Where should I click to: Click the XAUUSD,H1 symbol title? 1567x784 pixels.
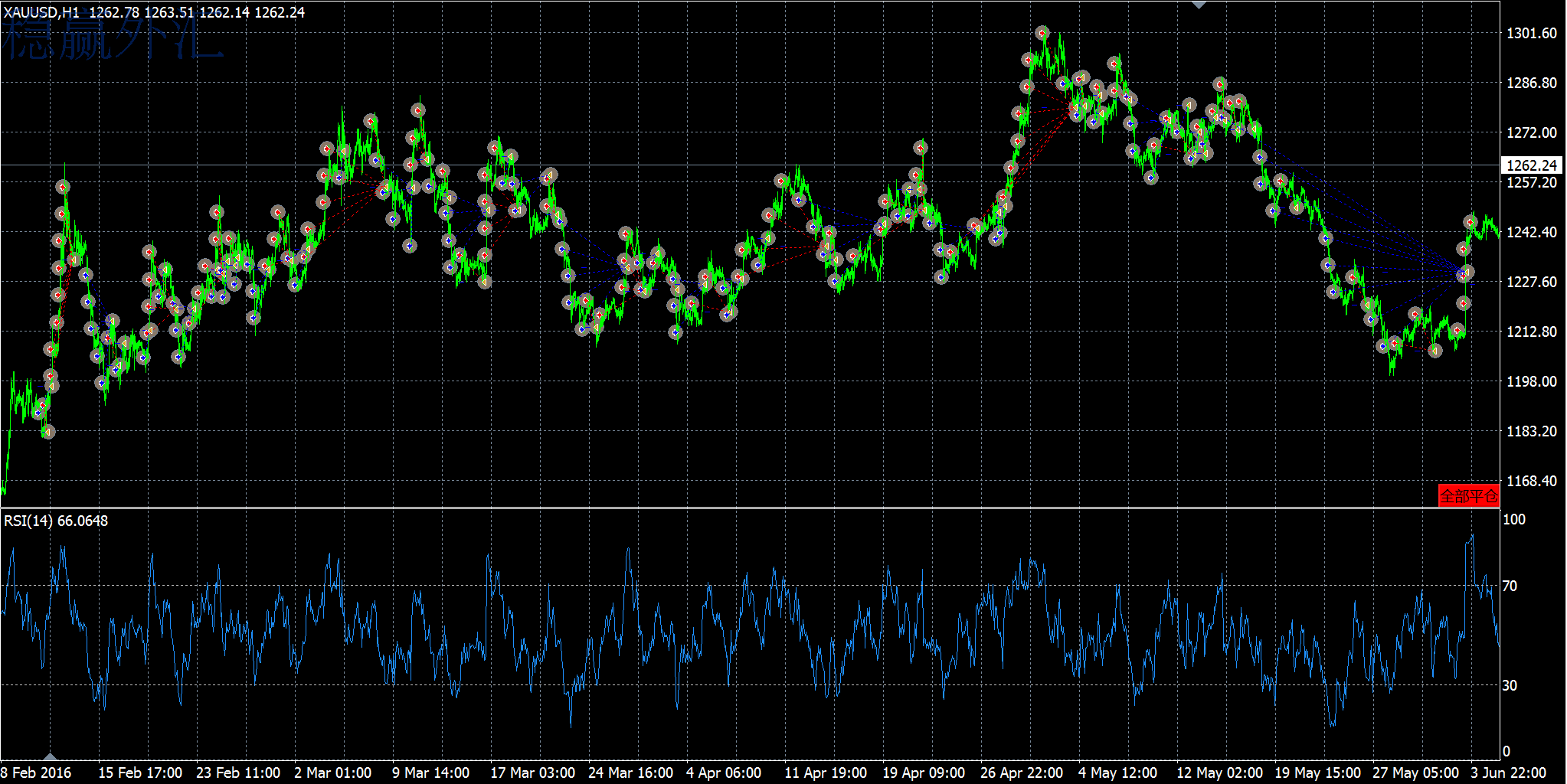click(41, 12)
